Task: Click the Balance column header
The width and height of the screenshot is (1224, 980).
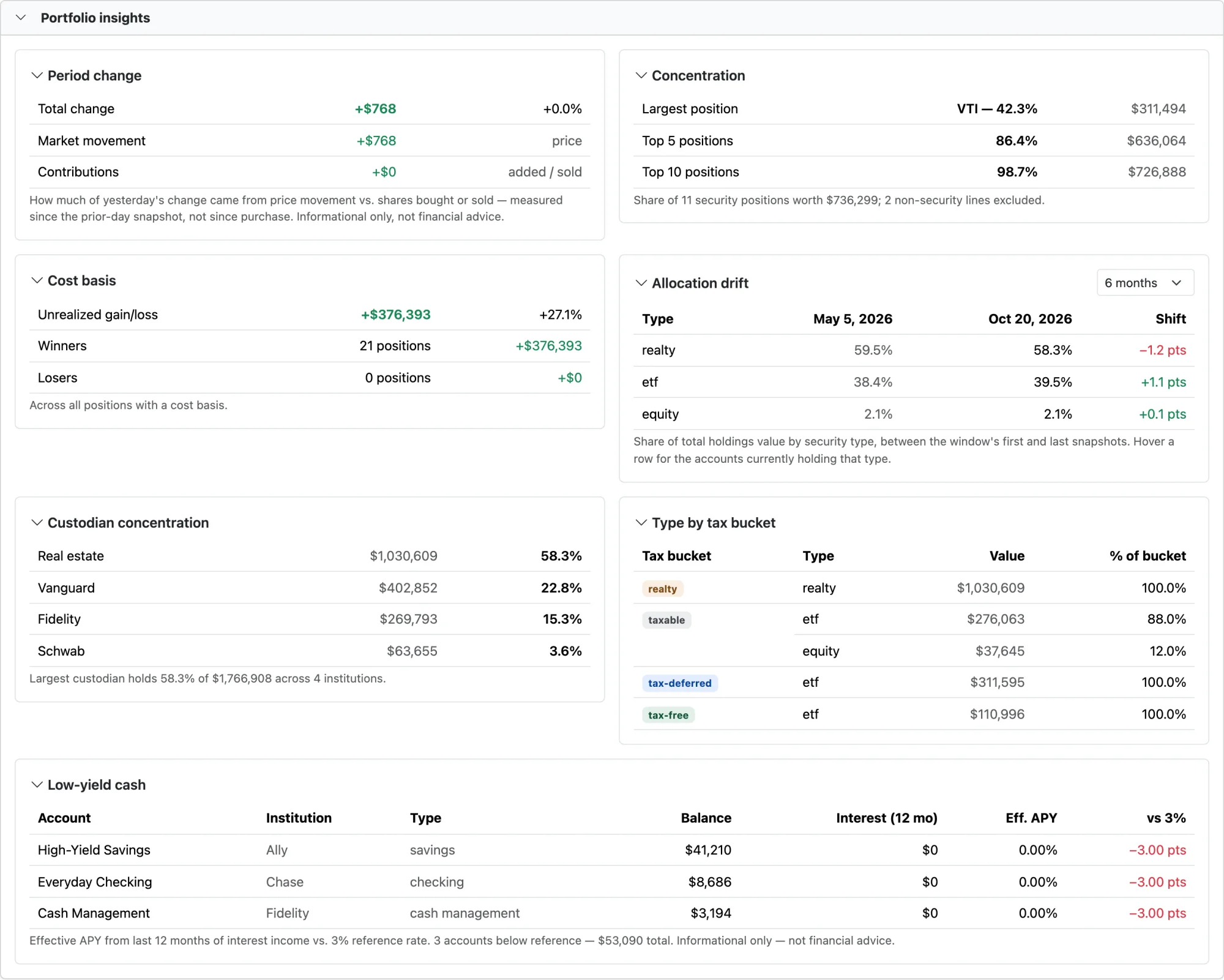Action: click(x=706, y=818)
